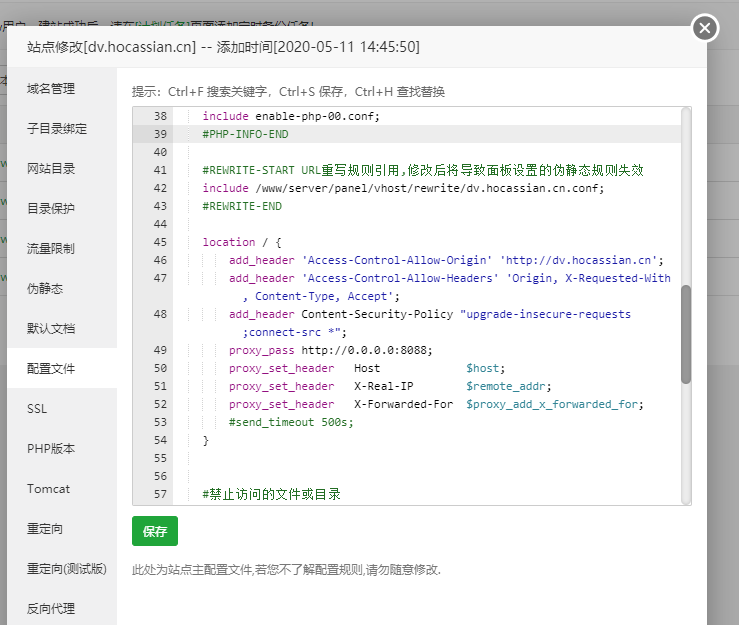739x625 pixels.
Task: Click the code editor vertical scrollbar thumb
Action: (x=685, y=334)
